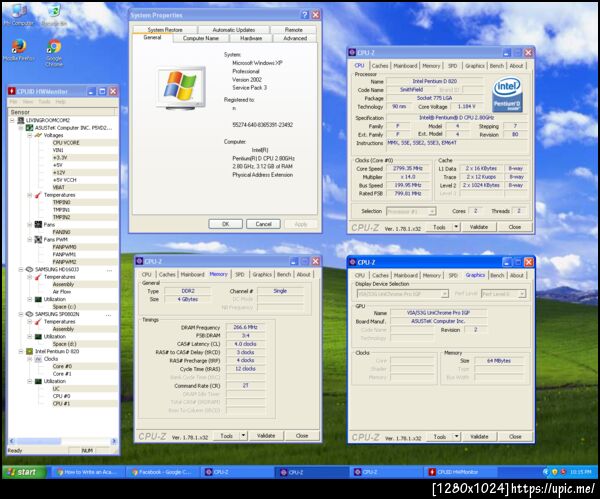Collapse the SAMSUNG HD160JJ node
This screenshot has width=600, height=499.
click(21, 269)
